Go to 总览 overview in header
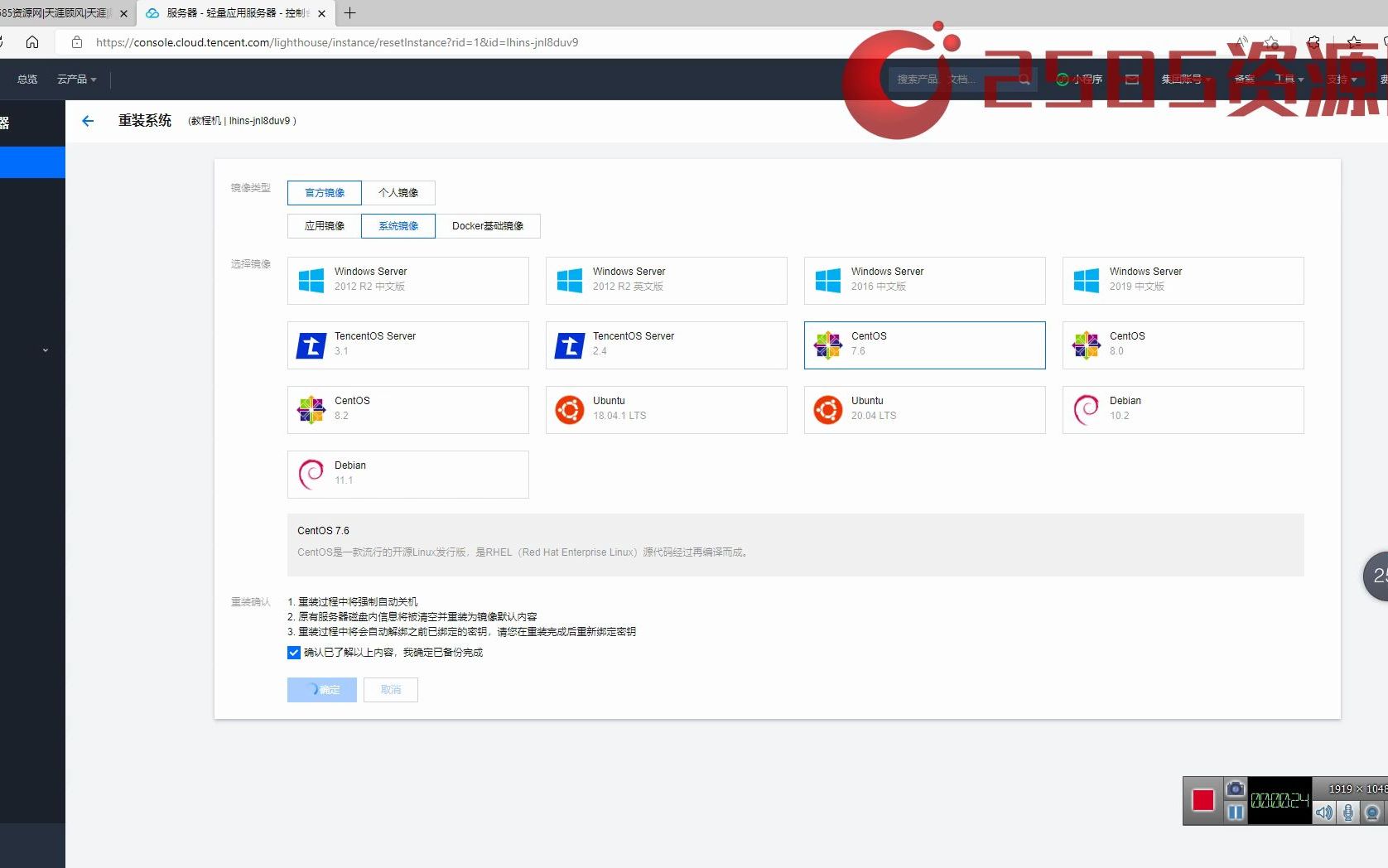1388x868 pixels. (x=27, y=80)
